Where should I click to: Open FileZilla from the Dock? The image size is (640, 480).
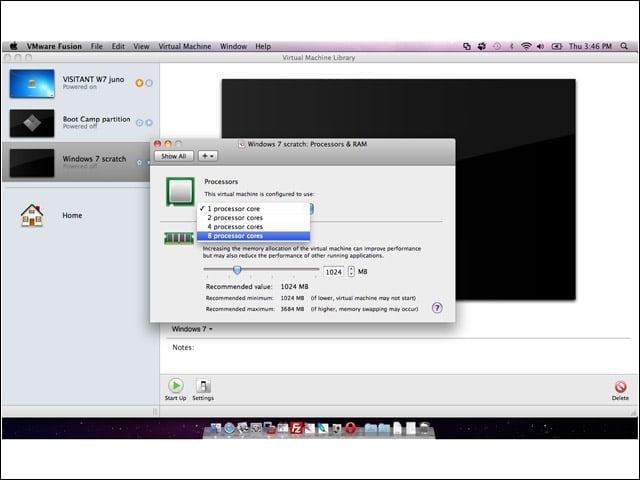point(296,428)
